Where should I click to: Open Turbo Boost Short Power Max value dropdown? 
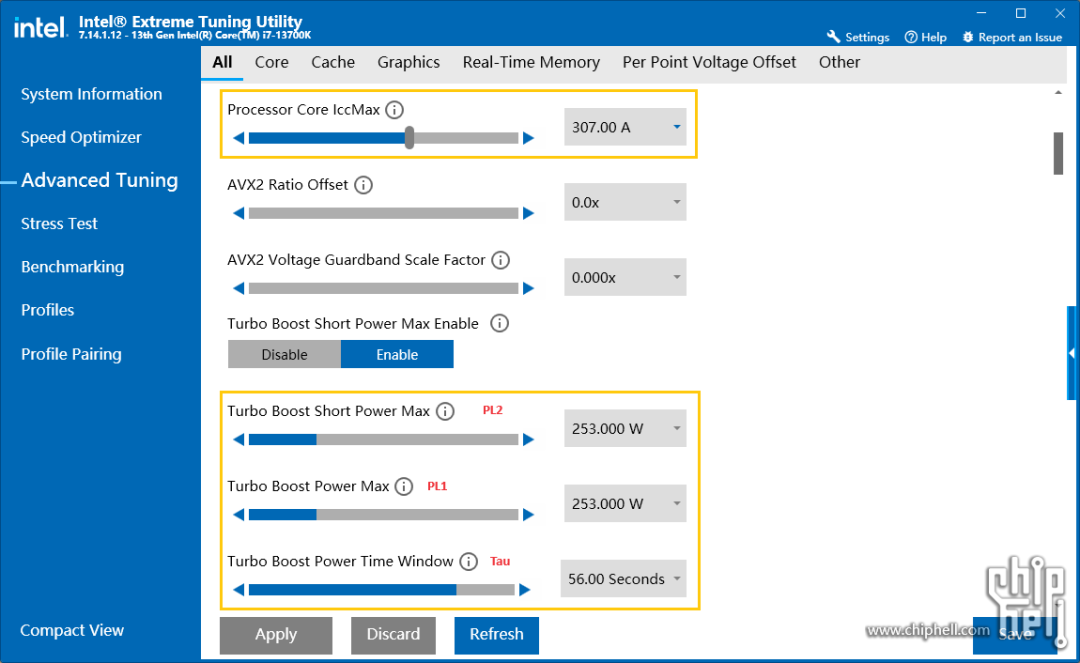click(x=625, y=429)
